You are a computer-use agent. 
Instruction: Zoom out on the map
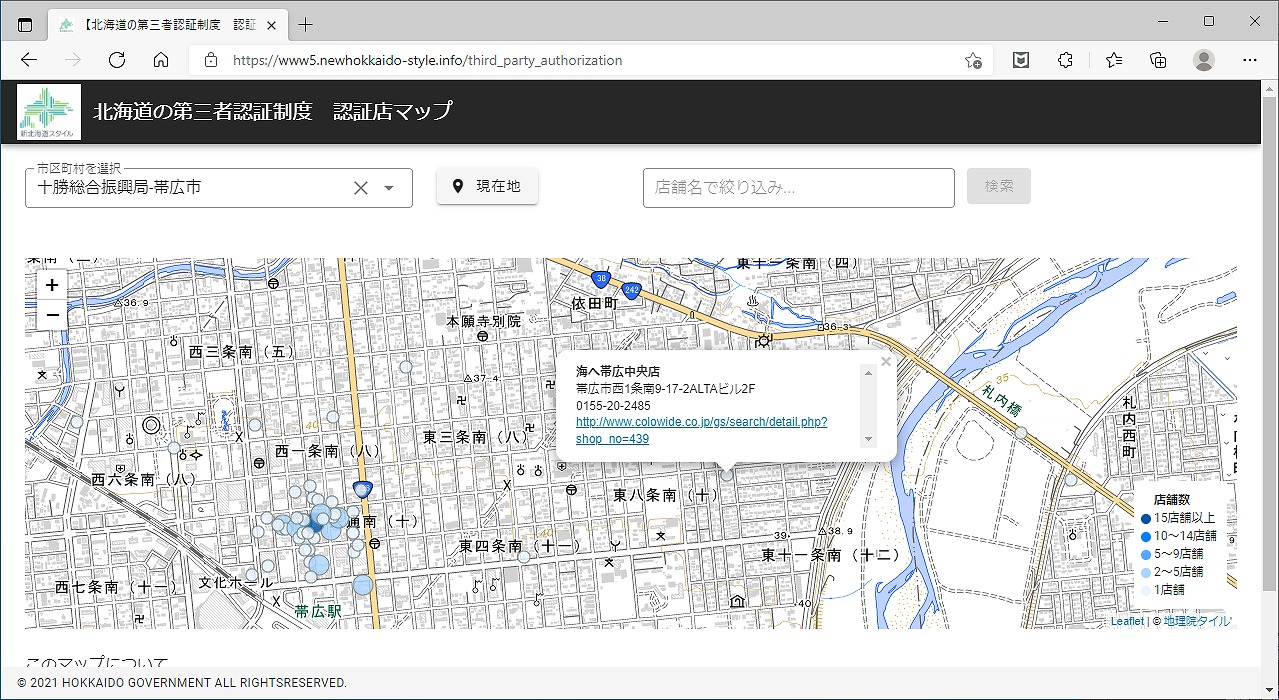pyautogui.click(x=52, y=315)
